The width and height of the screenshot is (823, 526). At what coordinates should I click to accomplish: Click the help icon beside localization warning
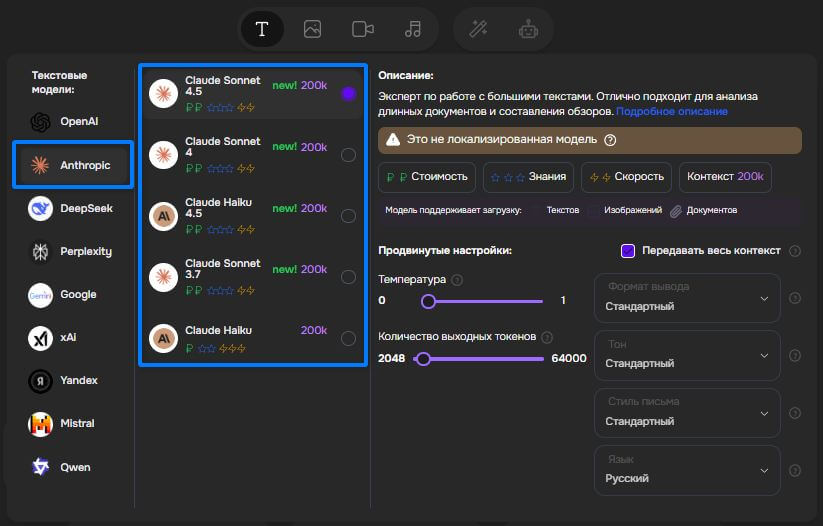tap(610, 140)
